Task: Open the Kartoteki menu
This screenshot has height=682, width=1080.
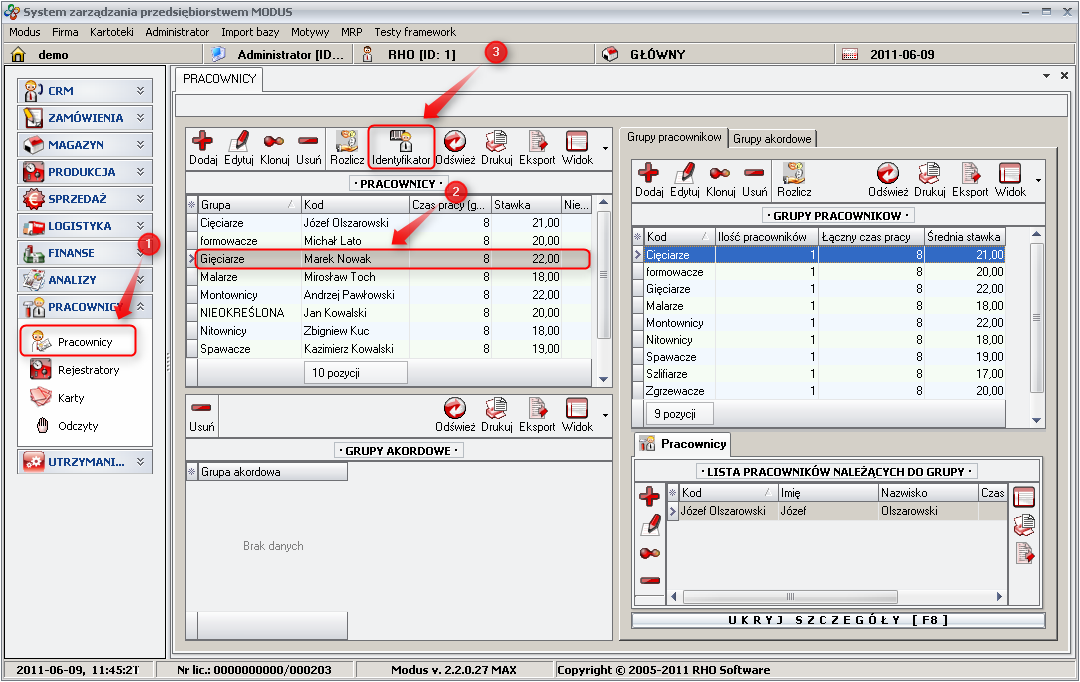Action: (111, 32)
